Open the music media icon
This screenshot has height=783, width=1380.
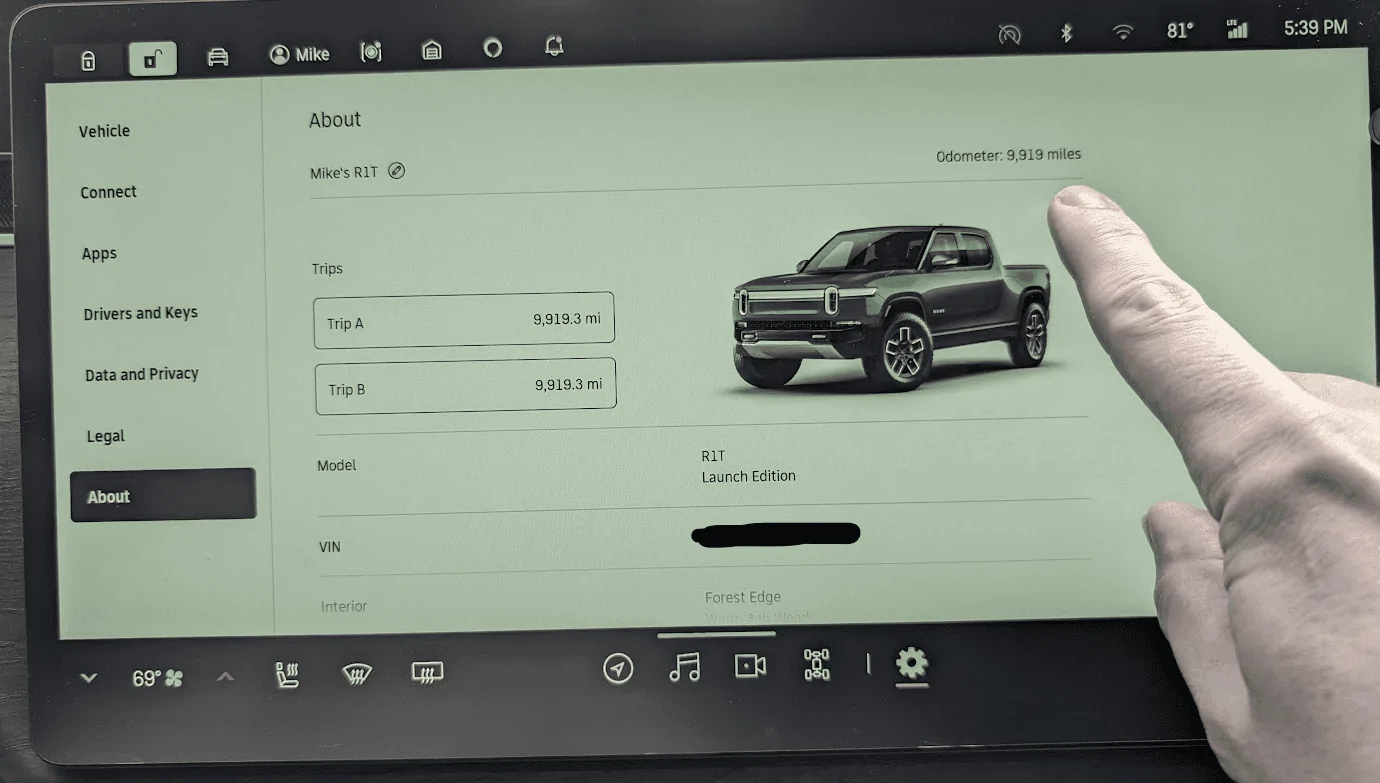tap(684, 667)
